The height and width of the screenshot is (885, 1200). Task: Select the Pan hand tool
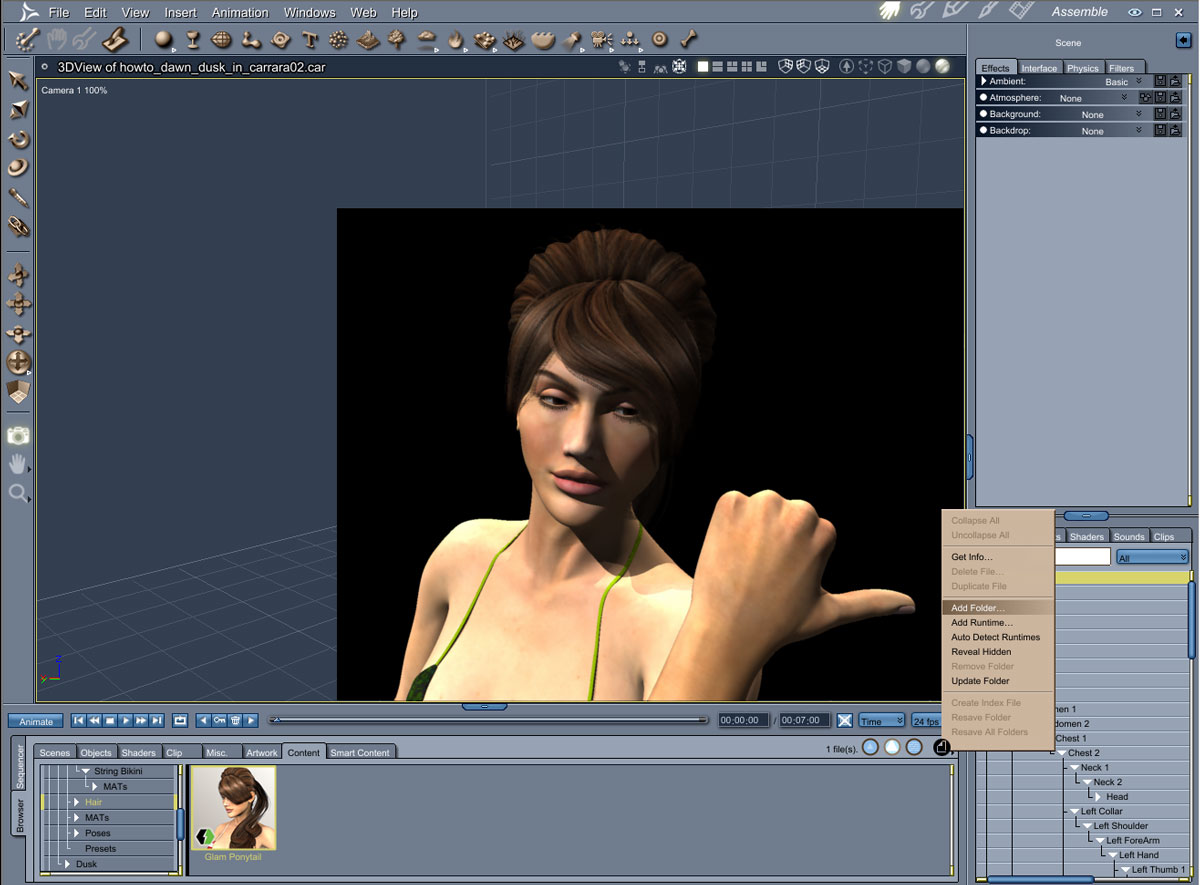click(18, 463)
